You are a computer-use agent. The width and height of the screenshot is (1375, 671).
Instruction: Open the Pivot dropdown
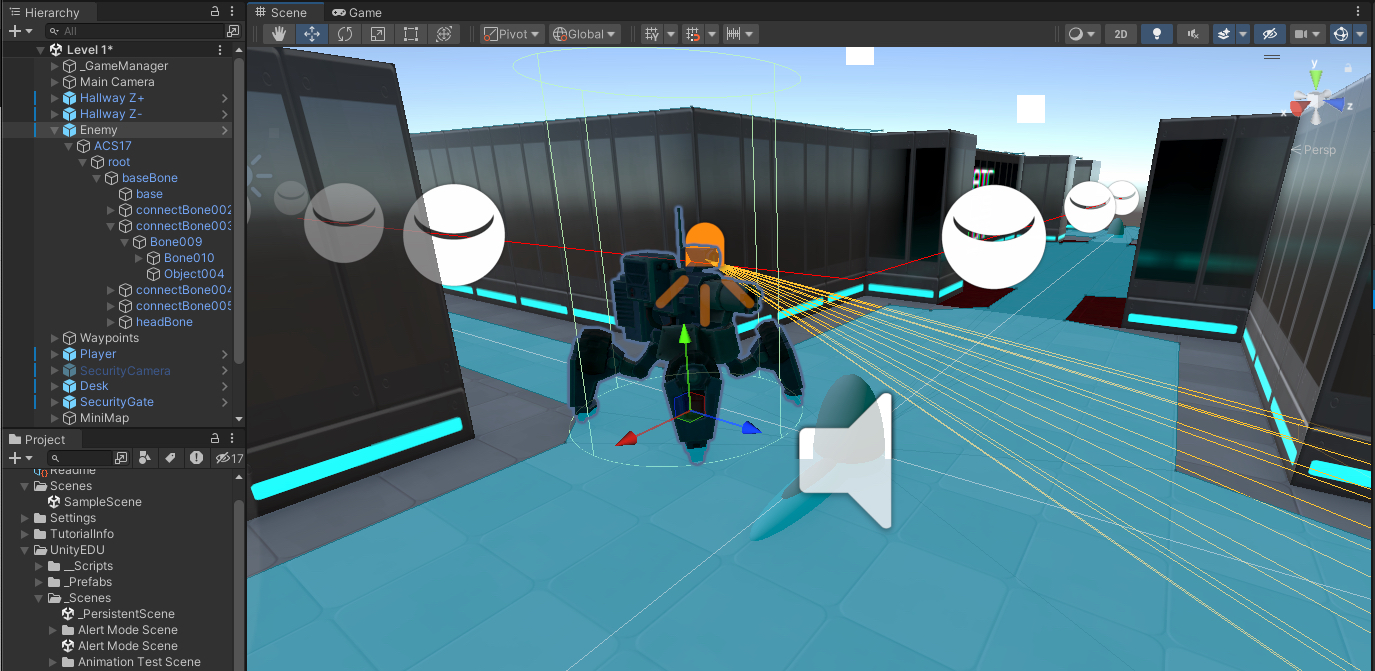tap(510, 33)
